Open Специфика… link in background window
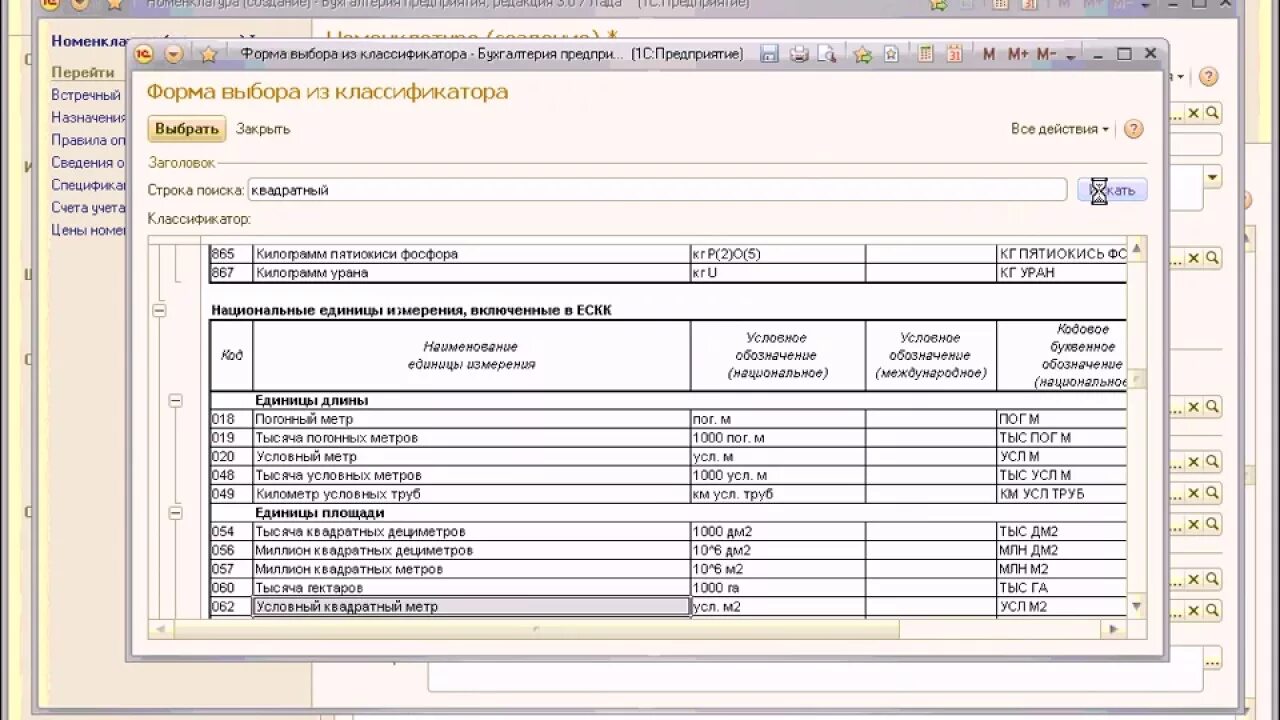This screenshot has height=720, width=1280. (89, 185)
